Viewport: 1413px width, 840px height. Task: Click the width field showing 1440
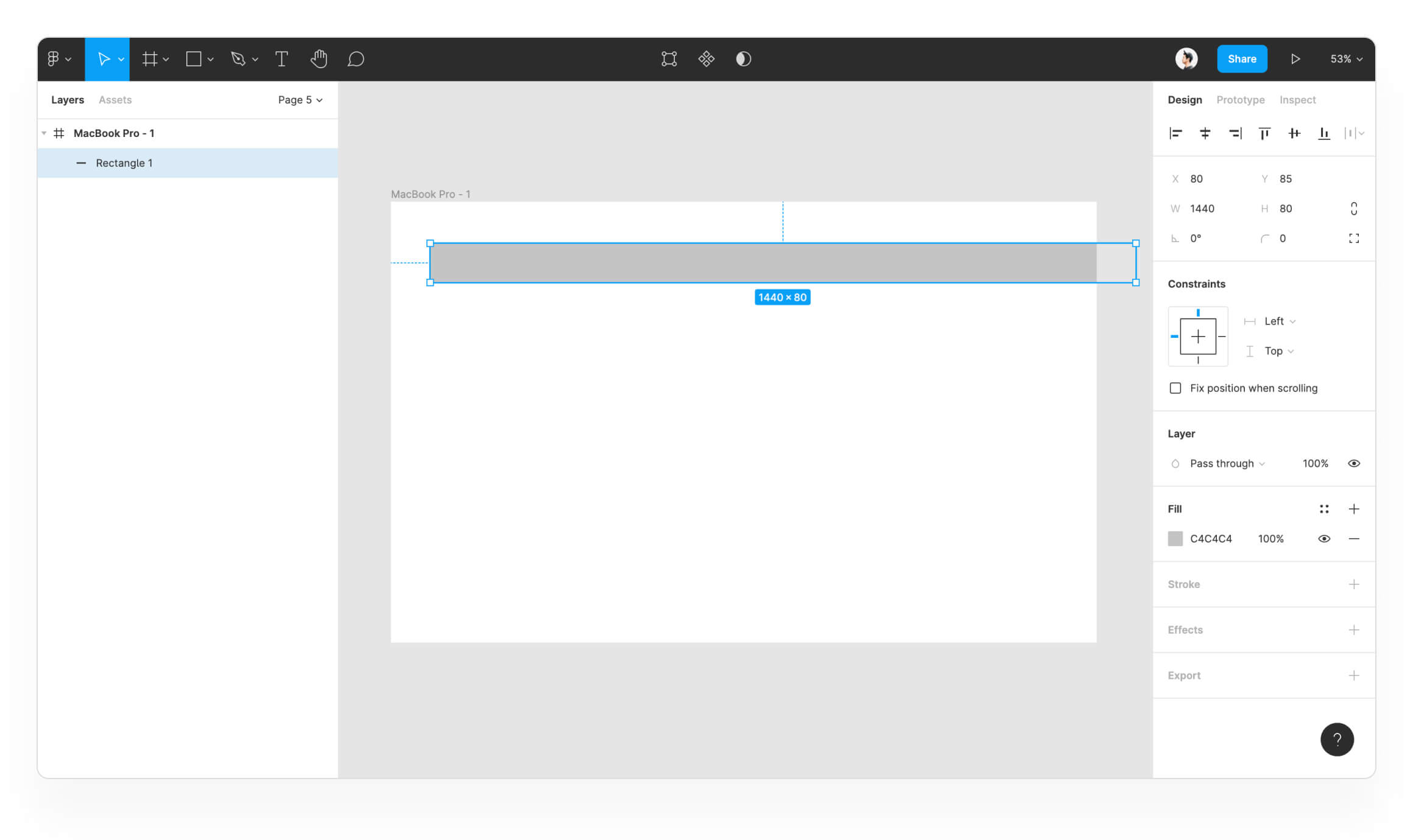tap(1202, 209)
